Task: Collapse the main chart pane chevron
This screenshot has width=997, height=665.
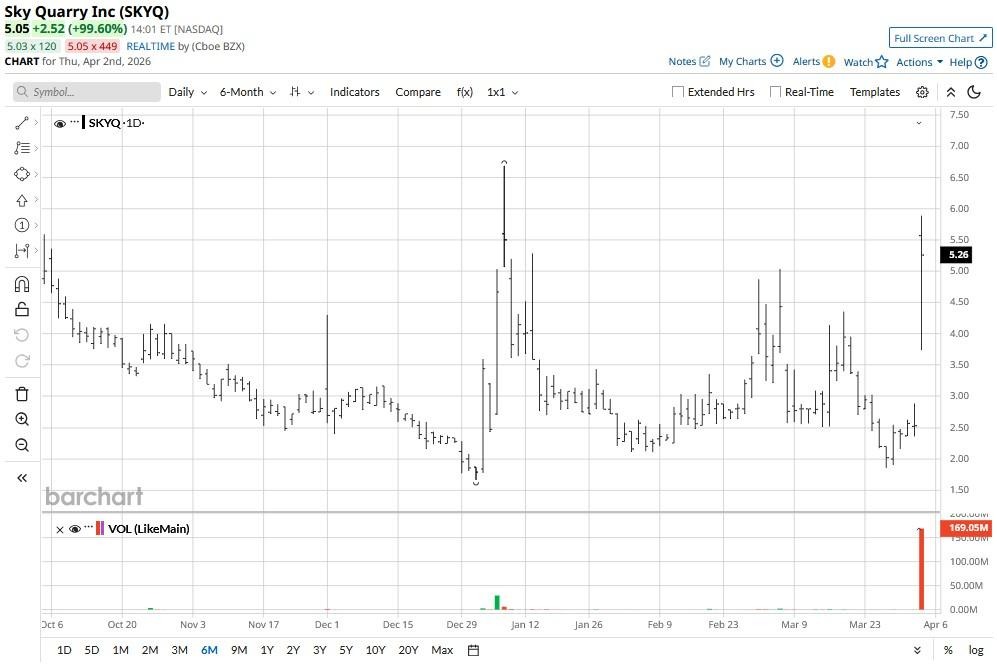Action: point(919,123)
